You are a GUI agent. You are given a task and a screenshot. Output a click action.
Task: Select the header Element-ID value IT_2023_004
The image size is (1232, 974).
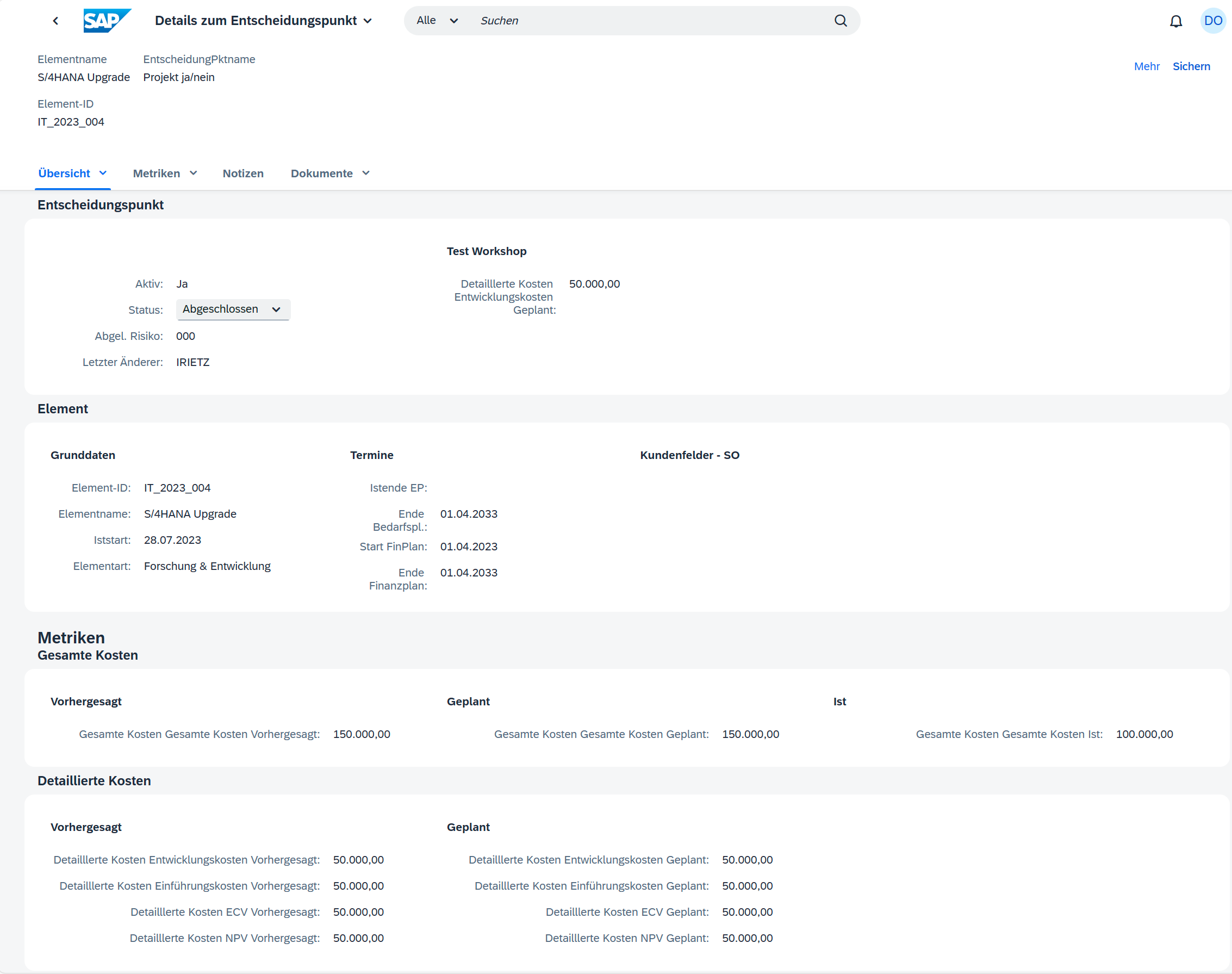pos(71,122)
